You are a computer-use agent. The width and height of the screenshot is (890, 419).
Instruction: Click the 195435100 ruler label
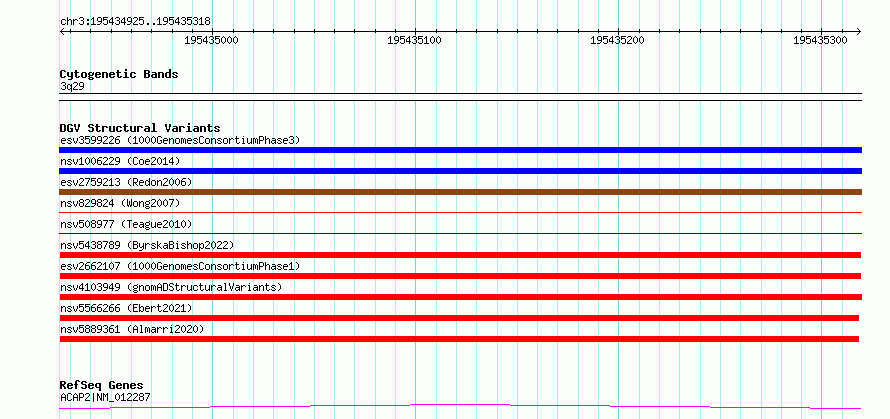(x=414, y=40)
